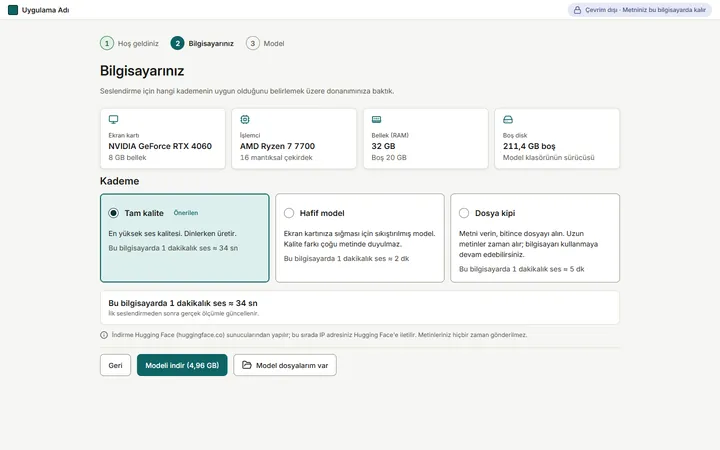Click the Hugging Face download notice text

(319, 335)
